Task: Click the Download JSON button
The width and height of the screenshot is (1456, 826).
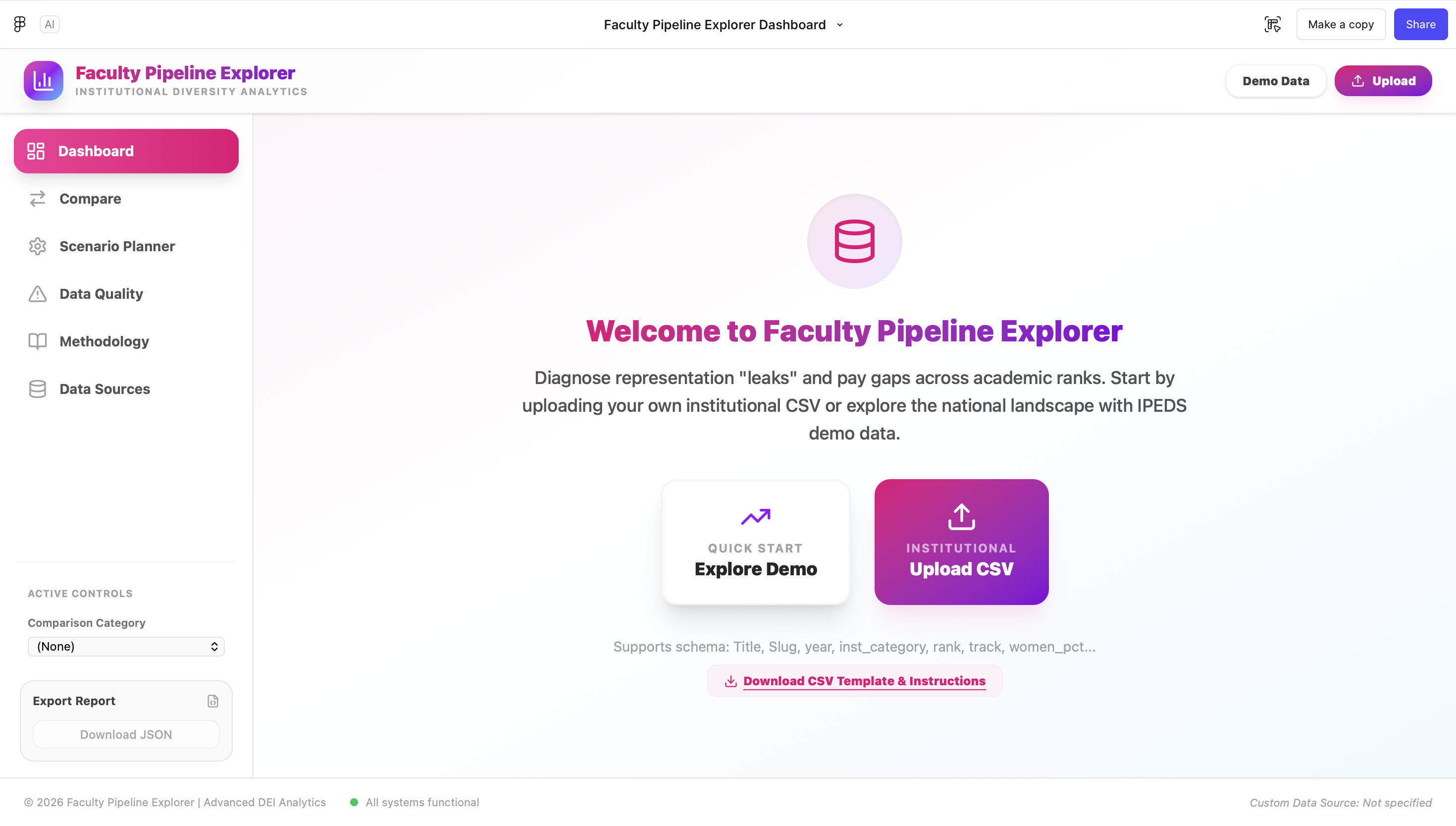Action: click(126, 735)
